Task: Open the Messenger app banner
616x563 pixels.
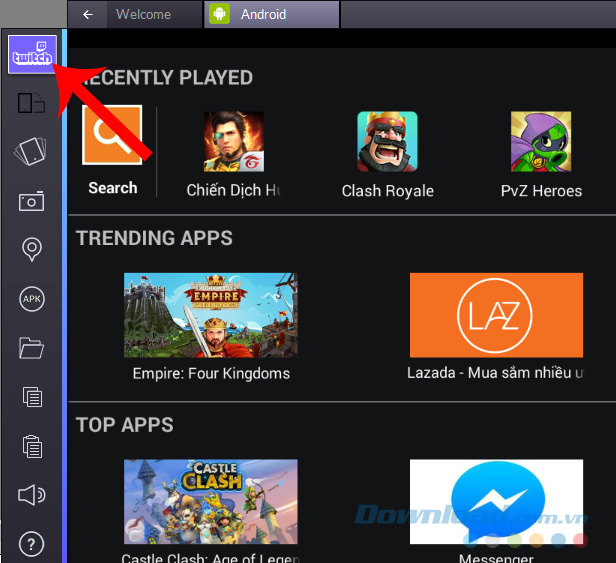Action: (496, 502)
